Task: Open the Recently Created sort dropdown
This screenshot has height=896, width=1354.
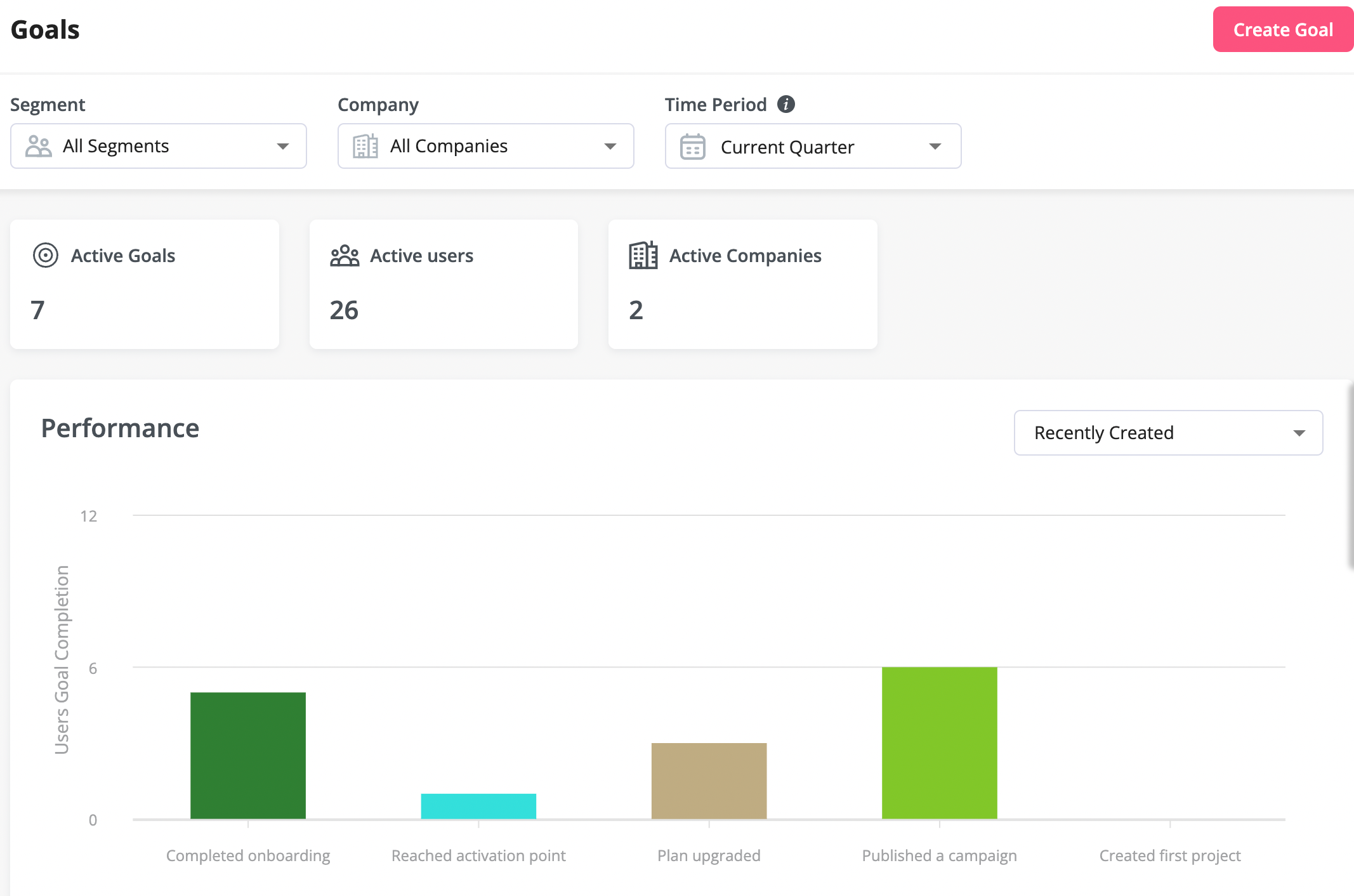Action: 1167,433
